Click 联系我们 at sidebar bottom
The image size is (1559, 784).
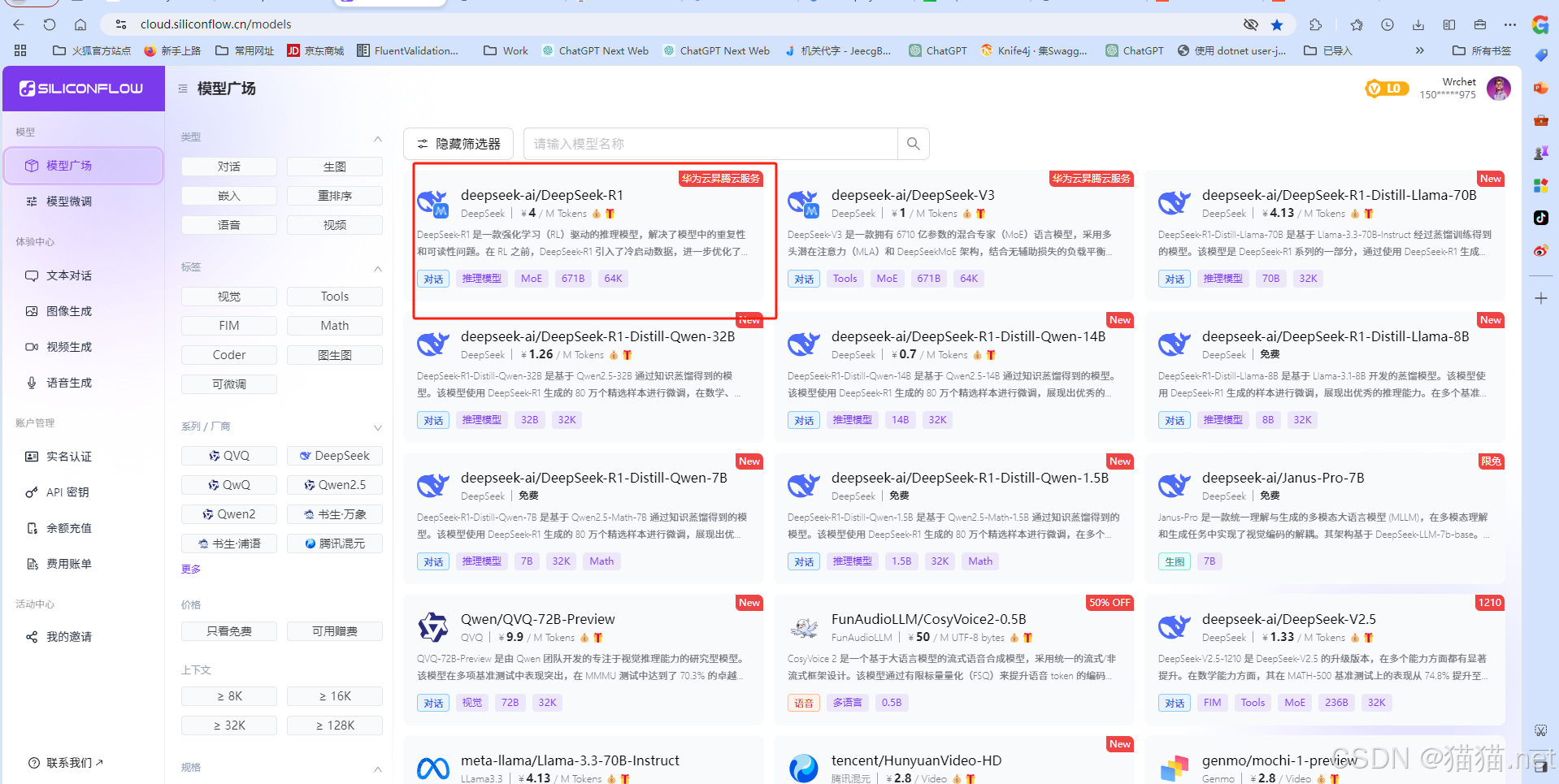[x=67, y=763]
